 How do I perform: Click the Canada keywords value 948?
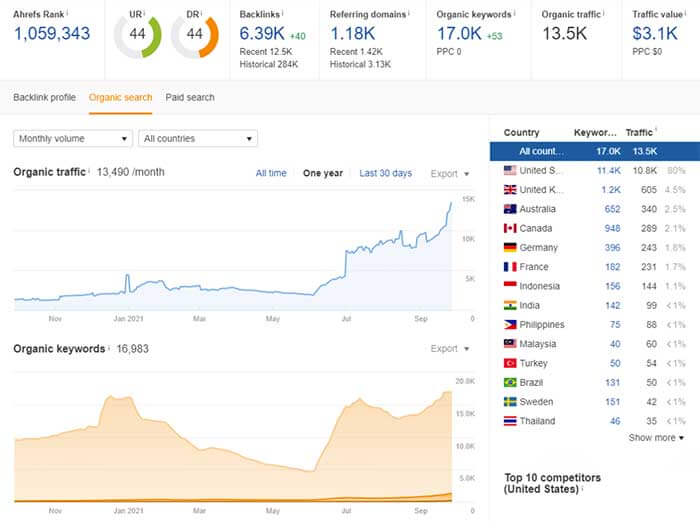pos(612,228)
